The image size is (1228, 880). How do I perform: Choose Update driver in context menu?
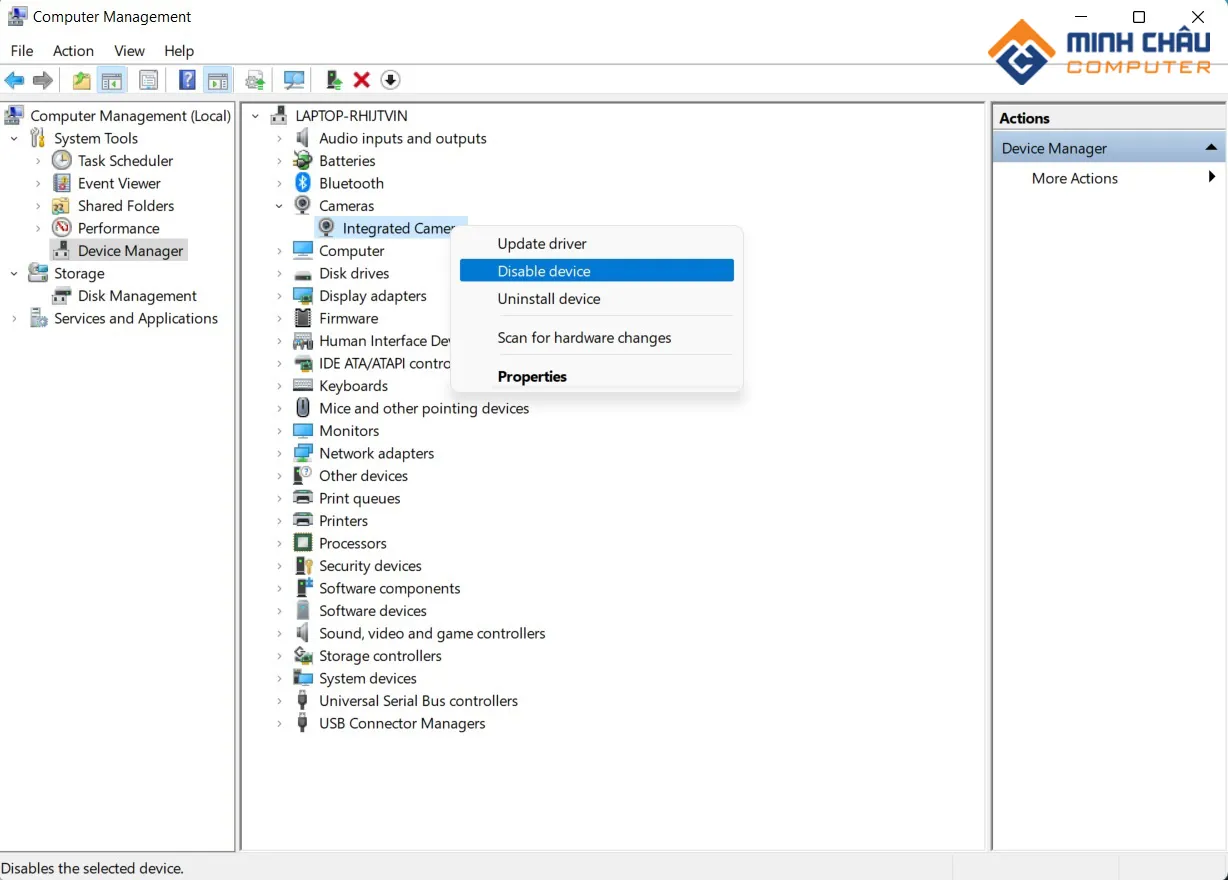(542, 244)
